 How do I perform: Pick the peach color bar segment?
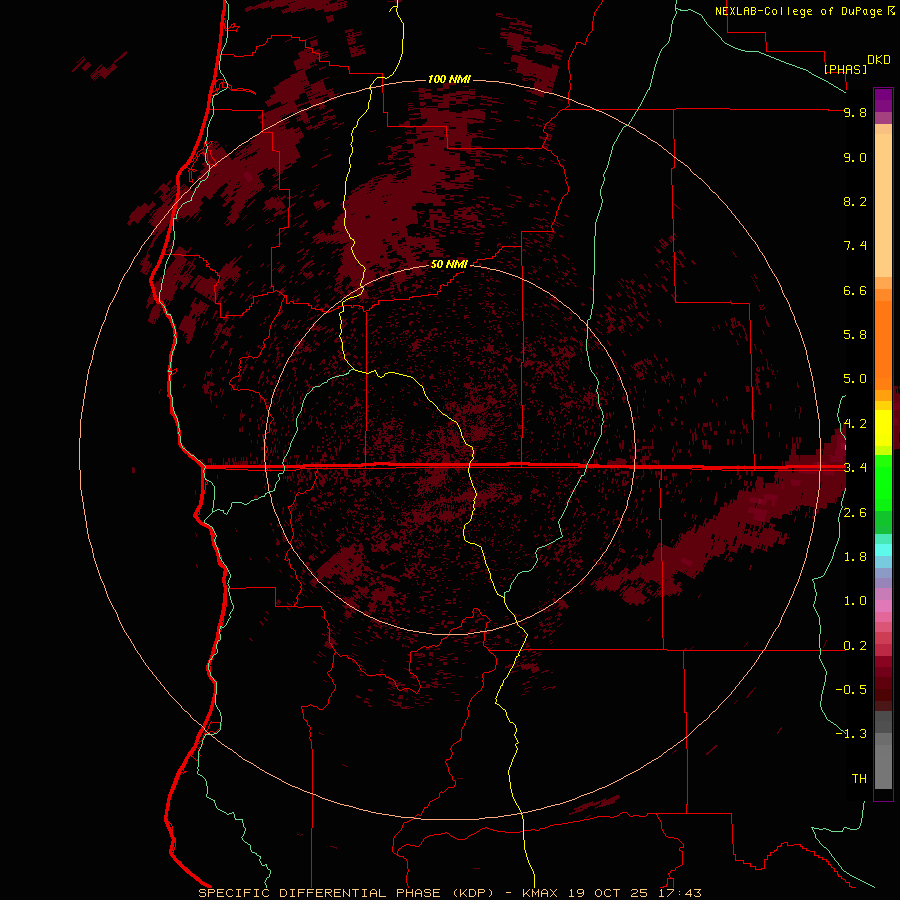[883, 205]
